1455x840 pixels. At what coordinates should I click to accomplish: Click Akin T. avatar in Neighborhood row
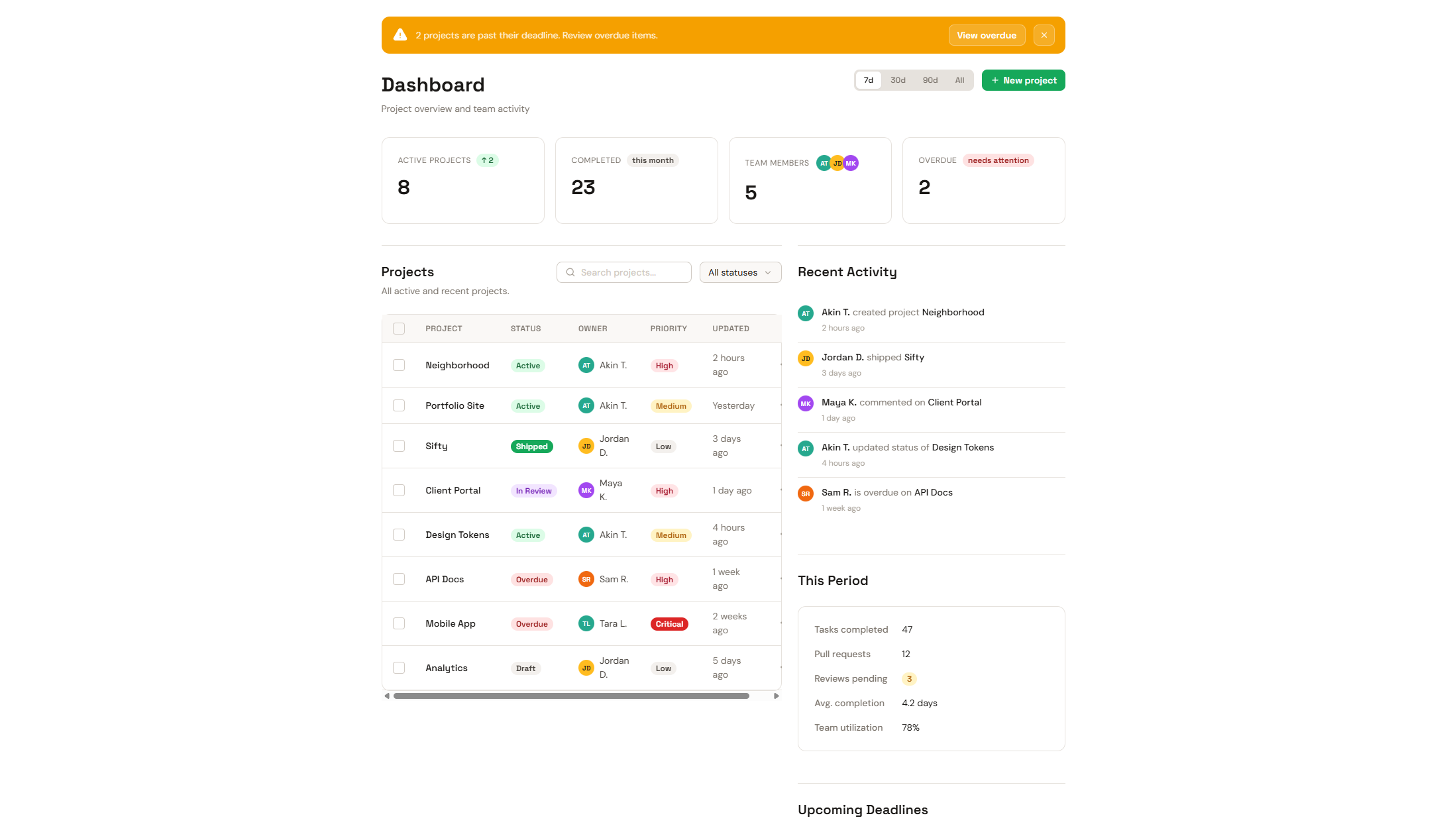(586, 365)
